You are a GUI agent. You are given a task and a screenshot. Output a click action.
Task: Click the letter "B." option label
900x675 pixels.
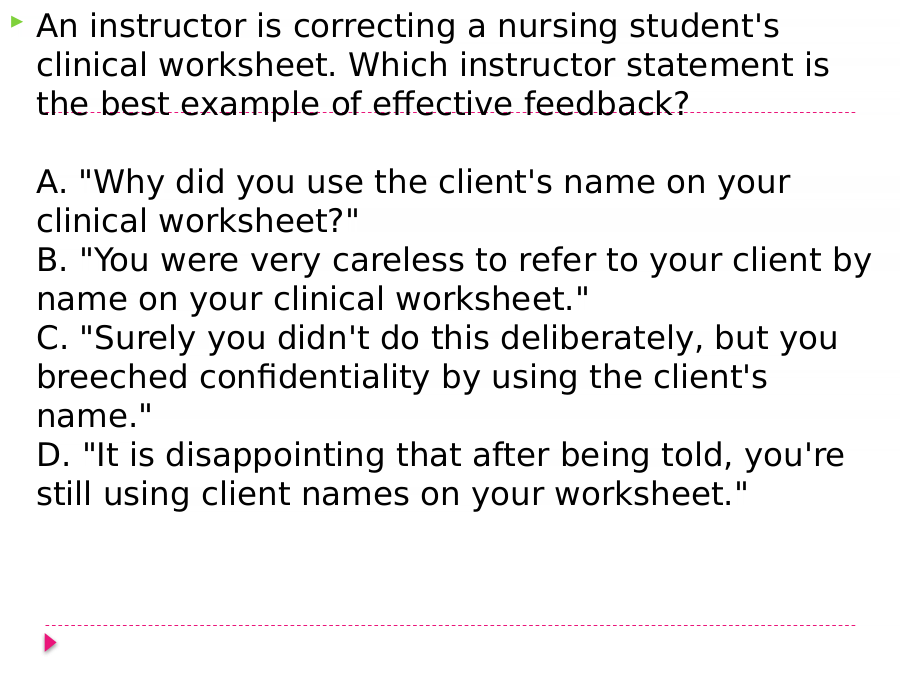pyautogui.click(x=52, y=261)
